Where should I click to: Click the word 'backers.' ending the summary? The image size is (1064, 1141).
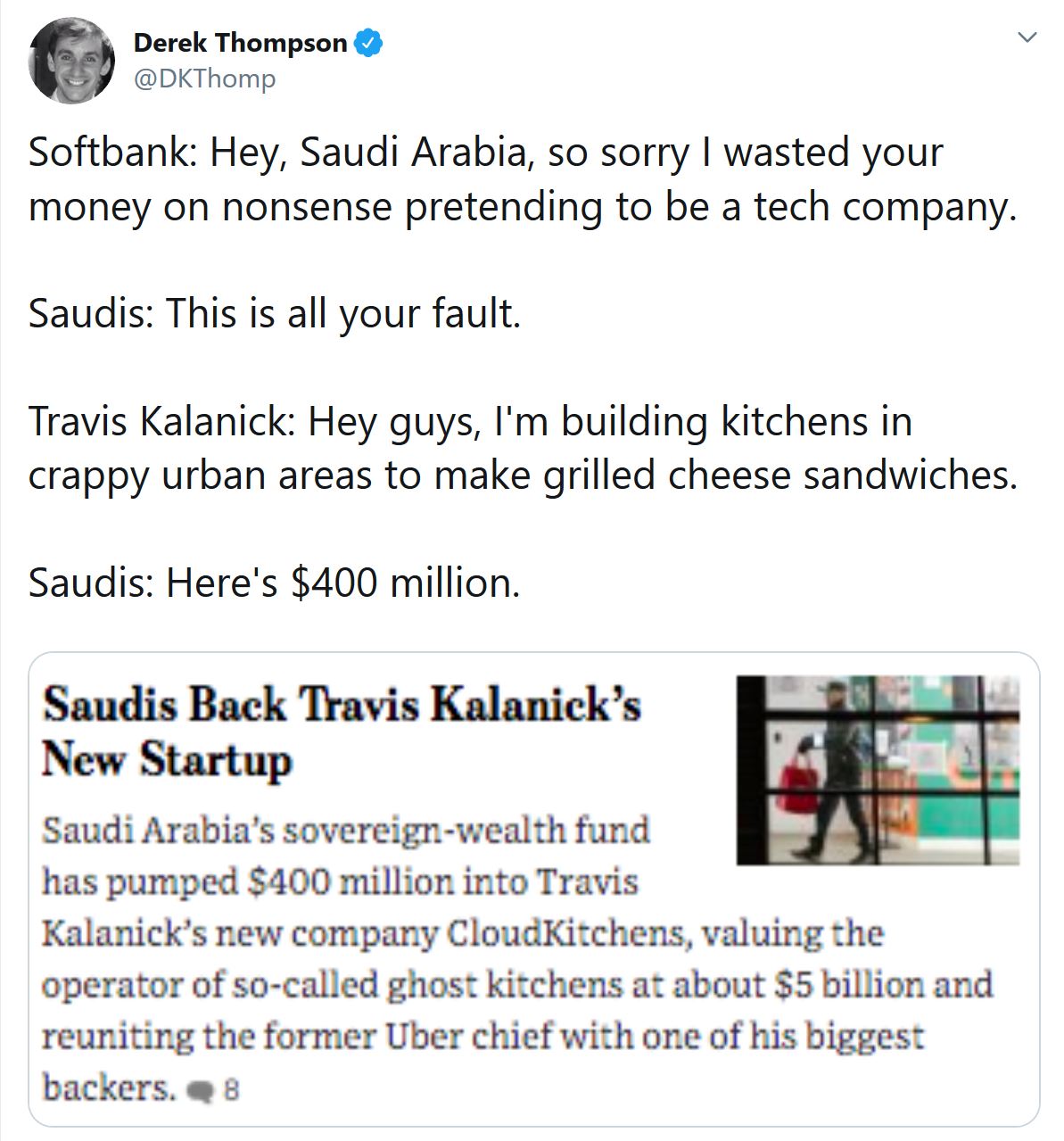[x=109, y=1088]
